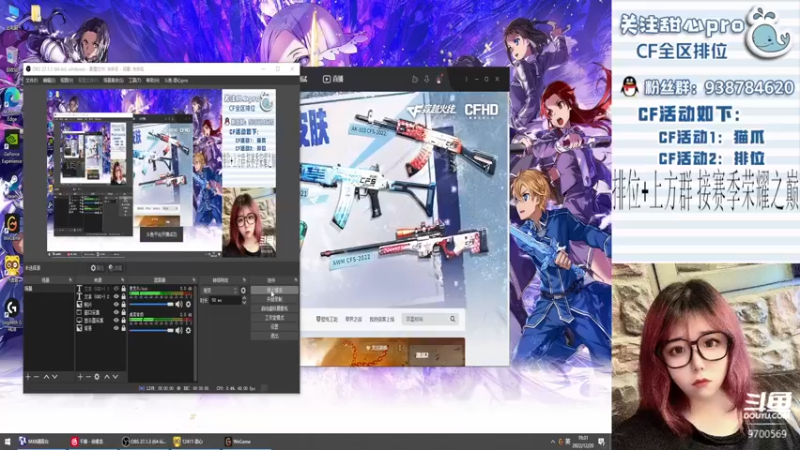Toggle the lock on the window capture source
The width and height of the screenshot is (800, 450).
(123, 312)
